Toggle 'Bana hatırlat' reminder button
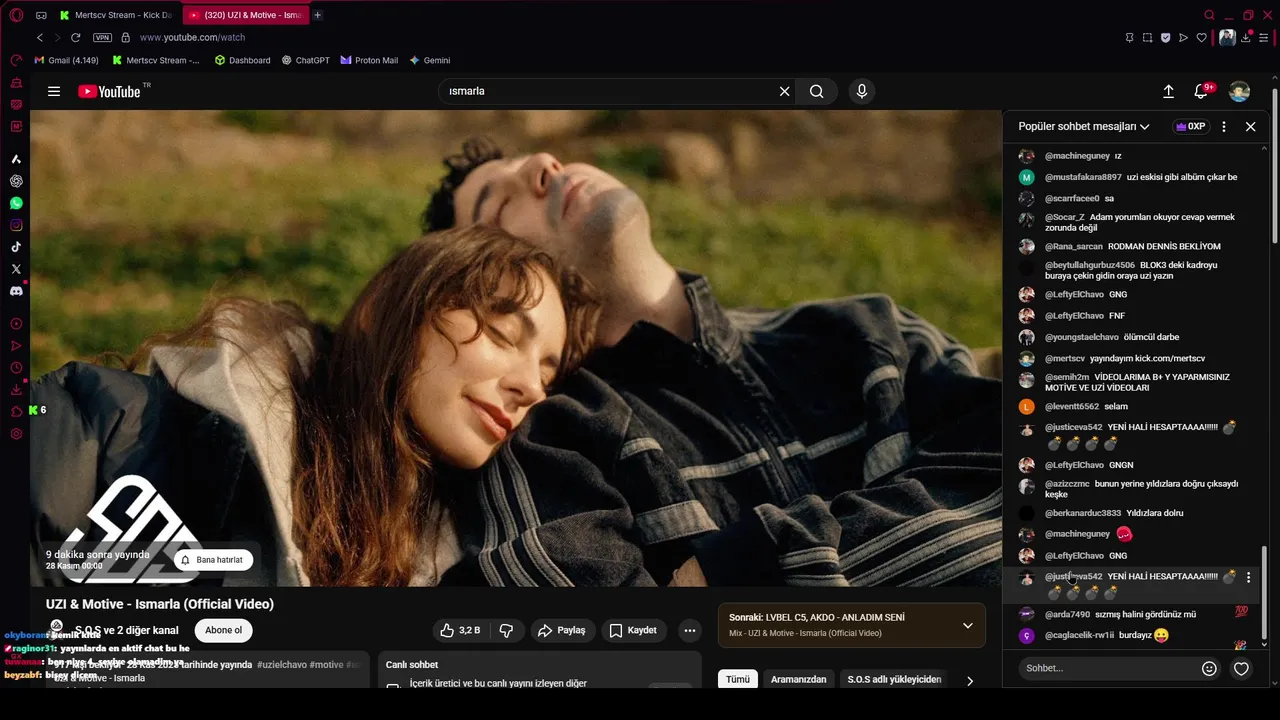Image resolution: width=1280 pixels, height=720 pixels. [212, 560]
